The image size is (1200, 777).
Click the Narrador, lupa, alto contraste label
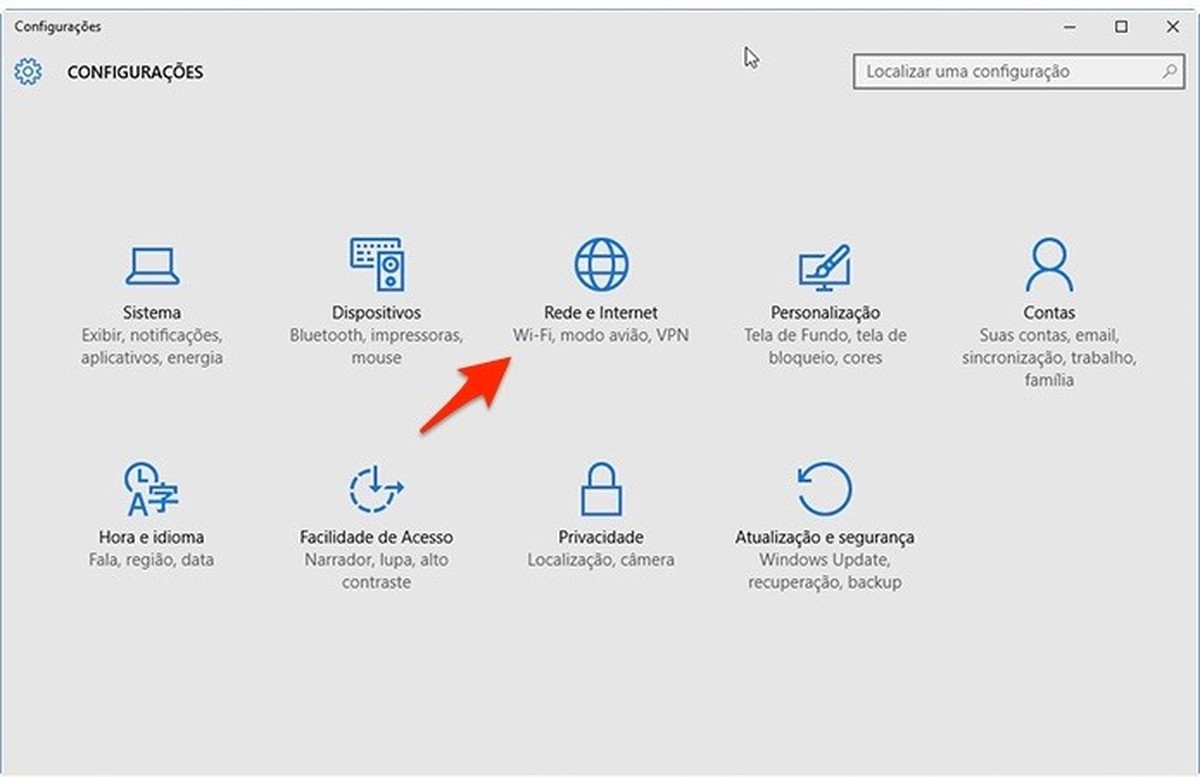pyautogui.click(x=376, y=571)
